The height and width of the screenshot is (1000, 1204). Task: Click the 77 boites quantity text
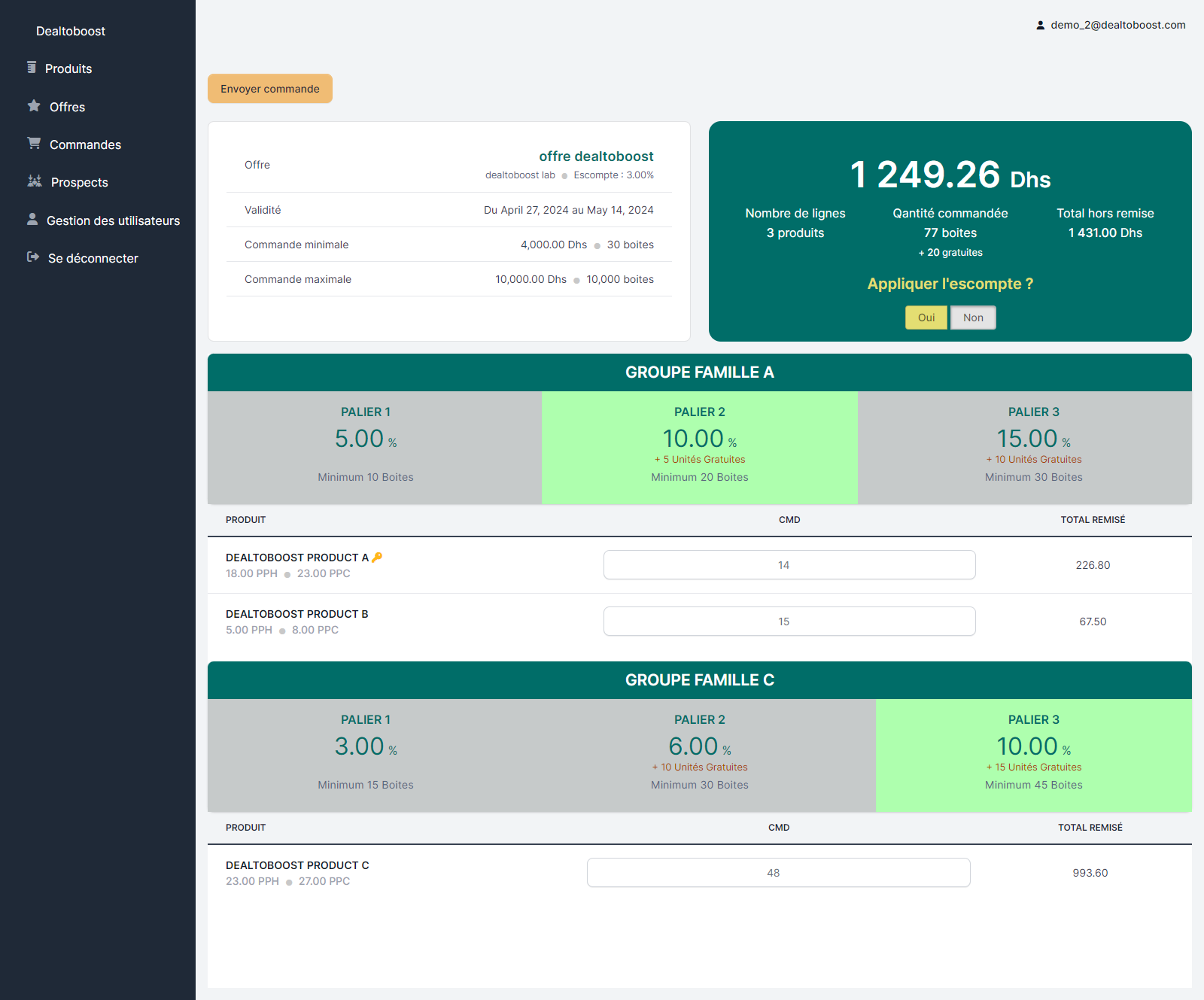pyautogui.click(x=950, y=233)
